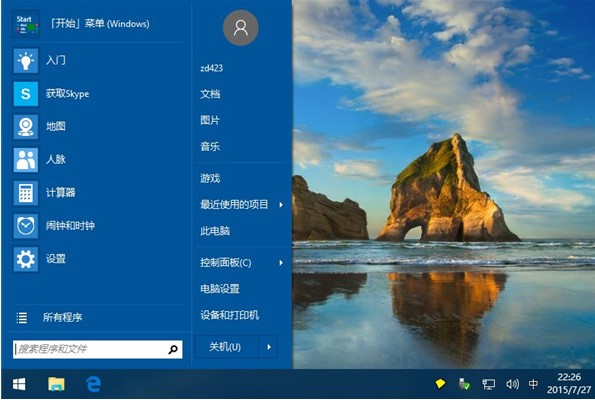Click the search magnifier icon

[x=173, y=349]
